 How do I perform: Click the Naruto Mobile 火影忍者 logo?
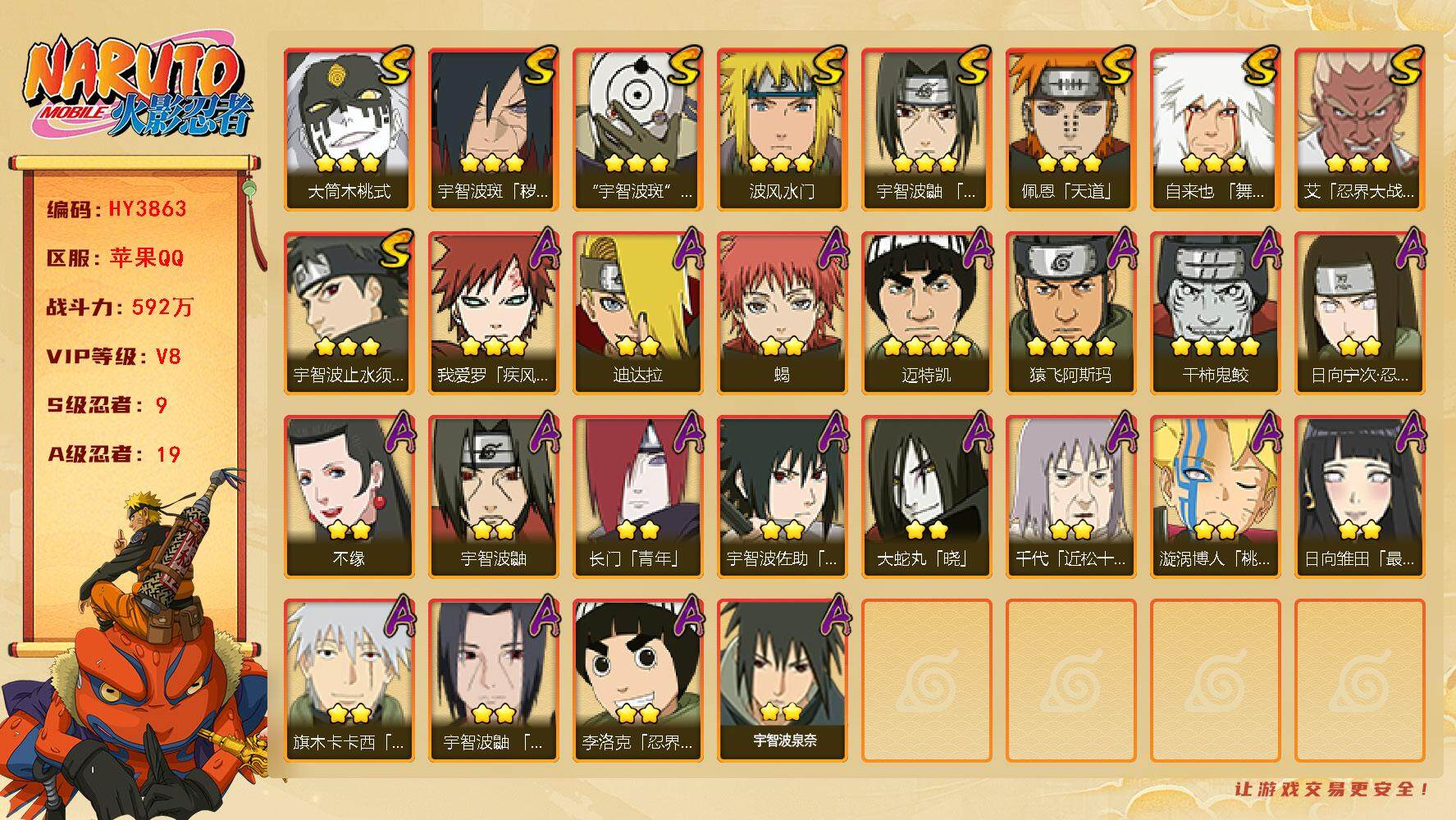[x=137, y=89]
